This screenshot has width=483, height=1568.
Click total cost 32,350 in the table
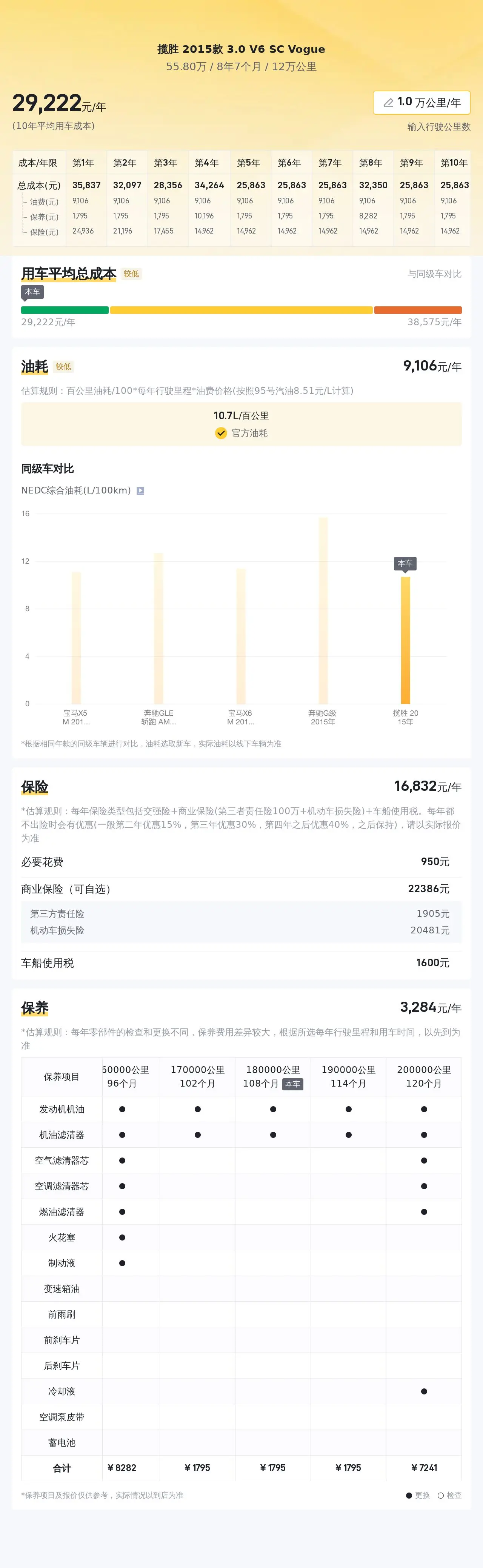point(373,185)
